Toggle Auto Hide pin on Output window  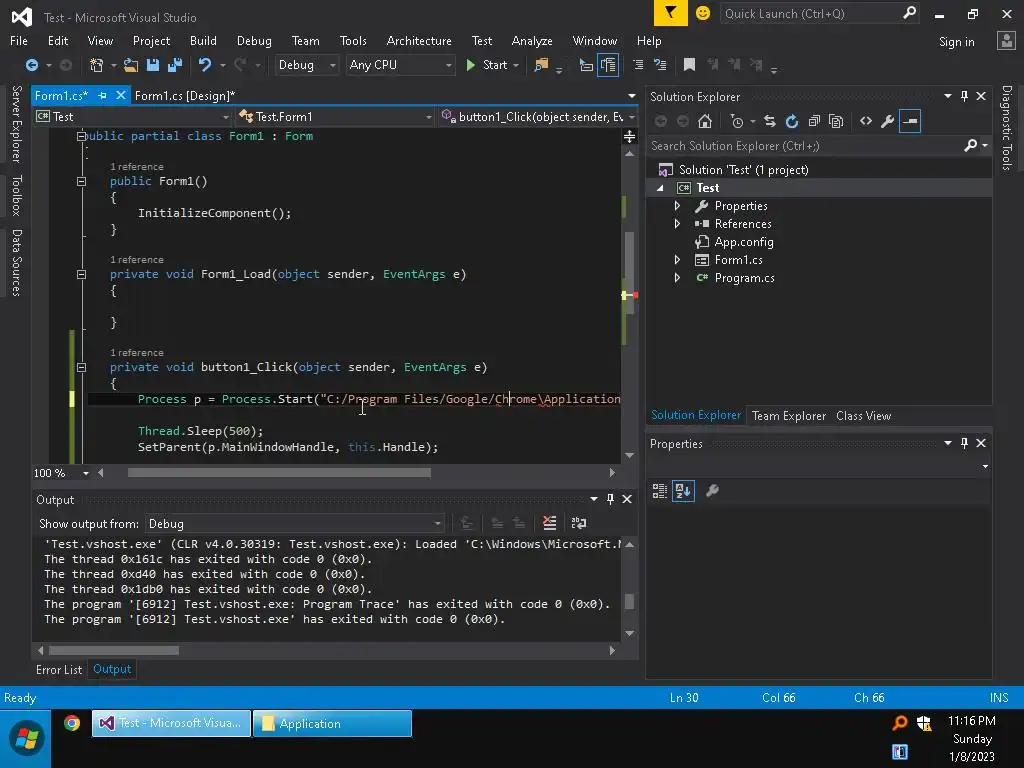[x=610, y=499]
